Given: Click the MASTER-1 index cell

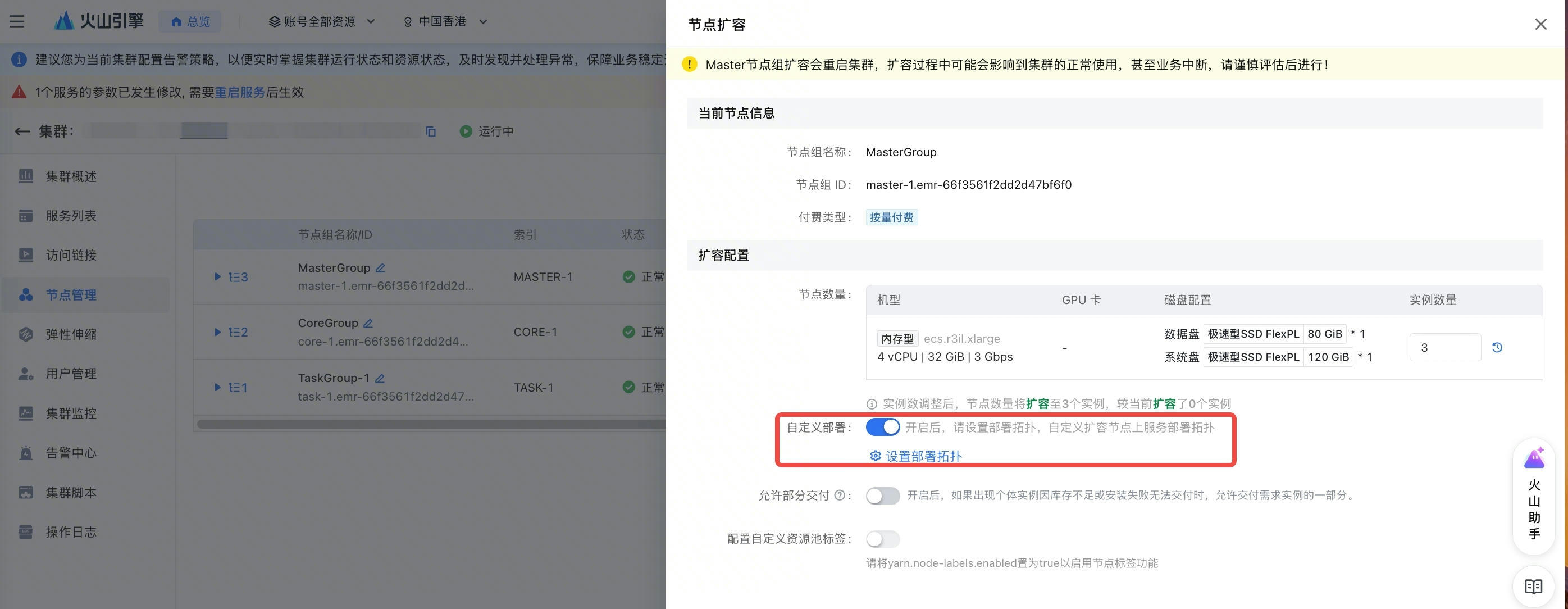Looking at the screenshot, I should 543,277.
